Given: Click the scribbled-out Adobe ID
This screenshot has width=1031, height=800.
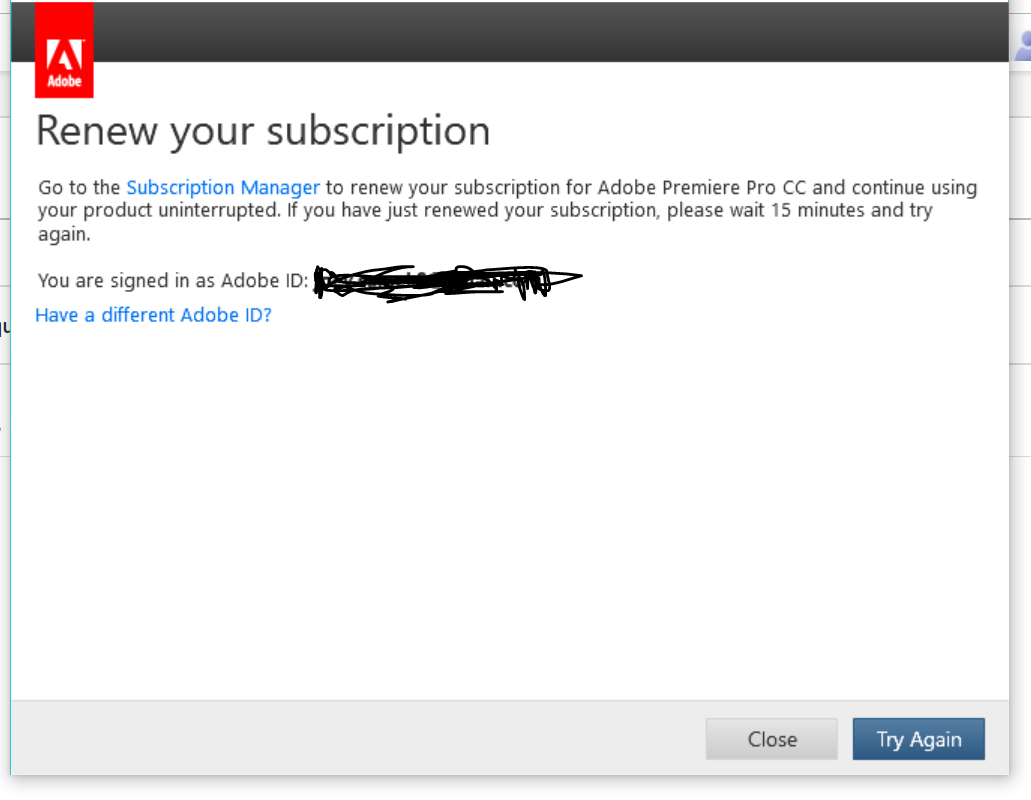Looking at the screenshot, I should [x=440, y=281].
